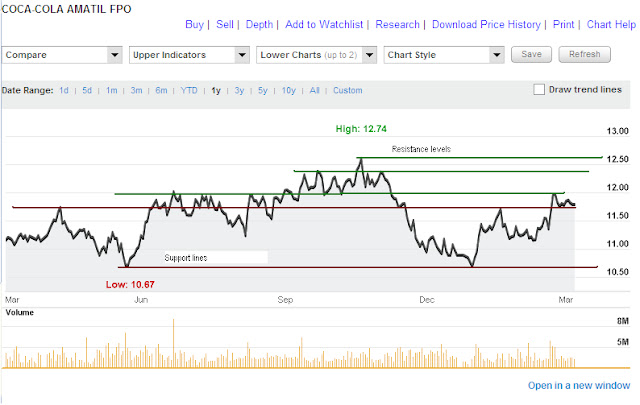Select the 1d date range
This screenshot has width=640, height=405.
(64, 90)
